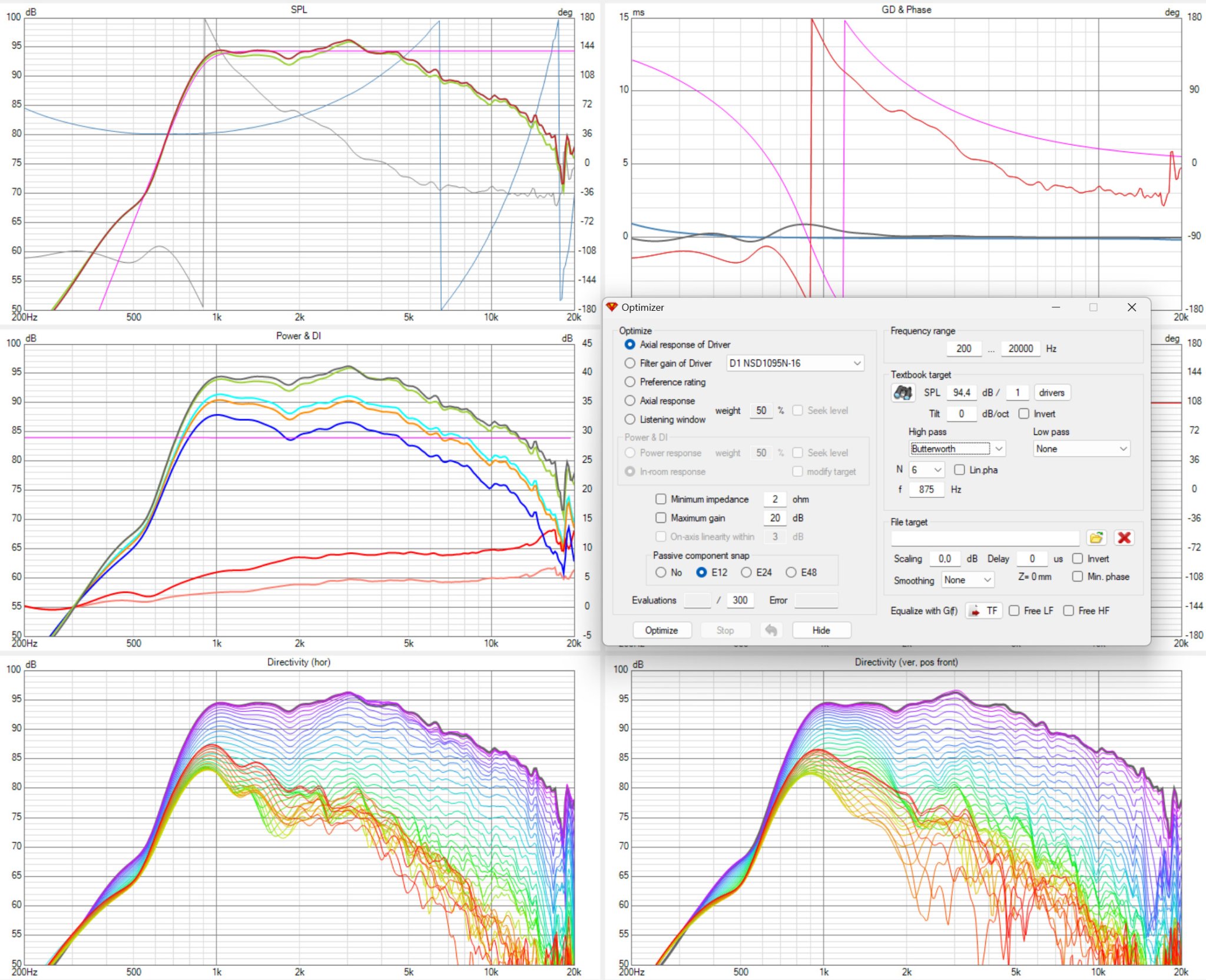This screenshot has height=980, width=1206.
Task: Close the Optimizer window
Action: click(x=1131, y=307)
